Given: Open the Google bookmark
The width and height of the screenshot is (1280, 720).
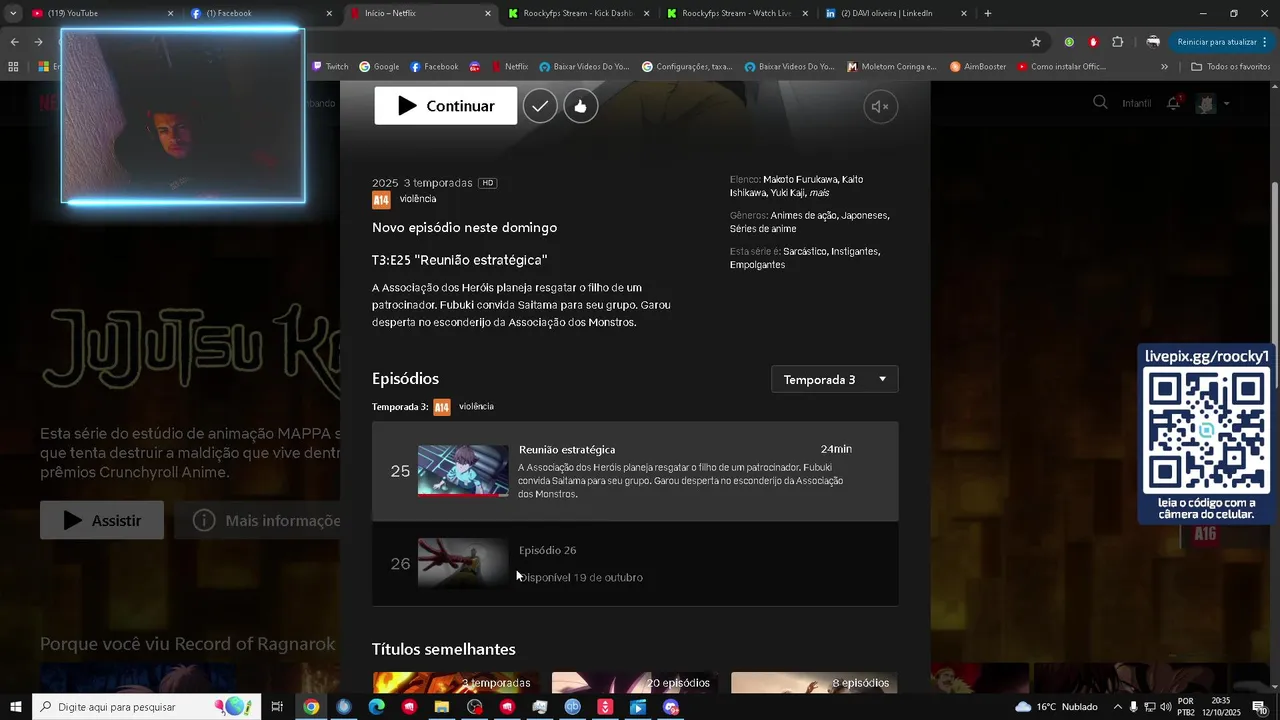Looking at the screenshot, I should click(x=379, y=67).
